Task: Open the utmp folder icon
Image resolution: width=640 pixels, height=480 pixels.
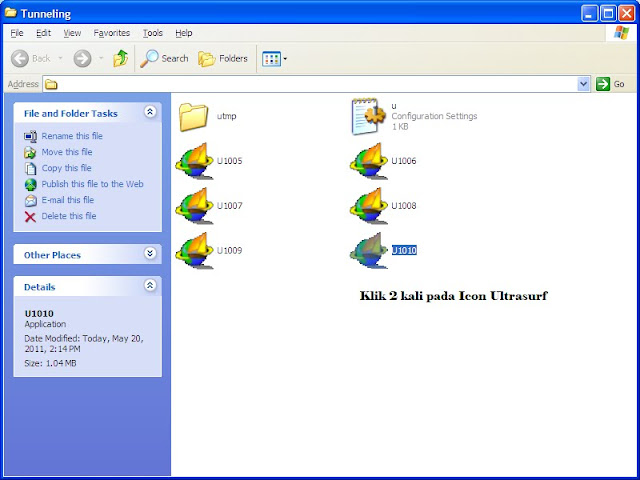Action: click(193, 117)
